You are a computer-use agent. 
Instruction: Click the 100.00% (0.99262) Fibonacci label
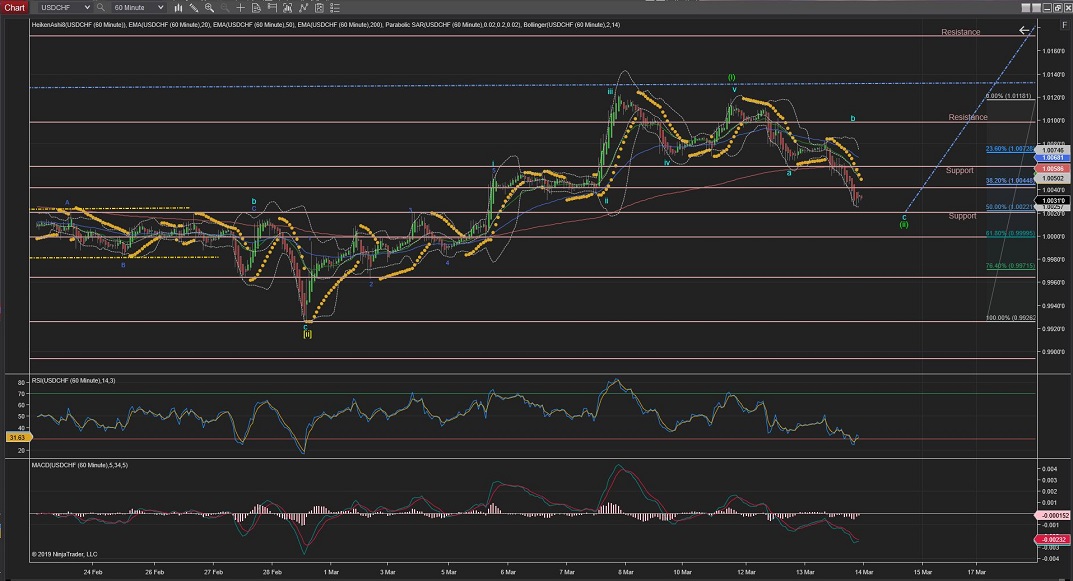tap(1011, 318)
